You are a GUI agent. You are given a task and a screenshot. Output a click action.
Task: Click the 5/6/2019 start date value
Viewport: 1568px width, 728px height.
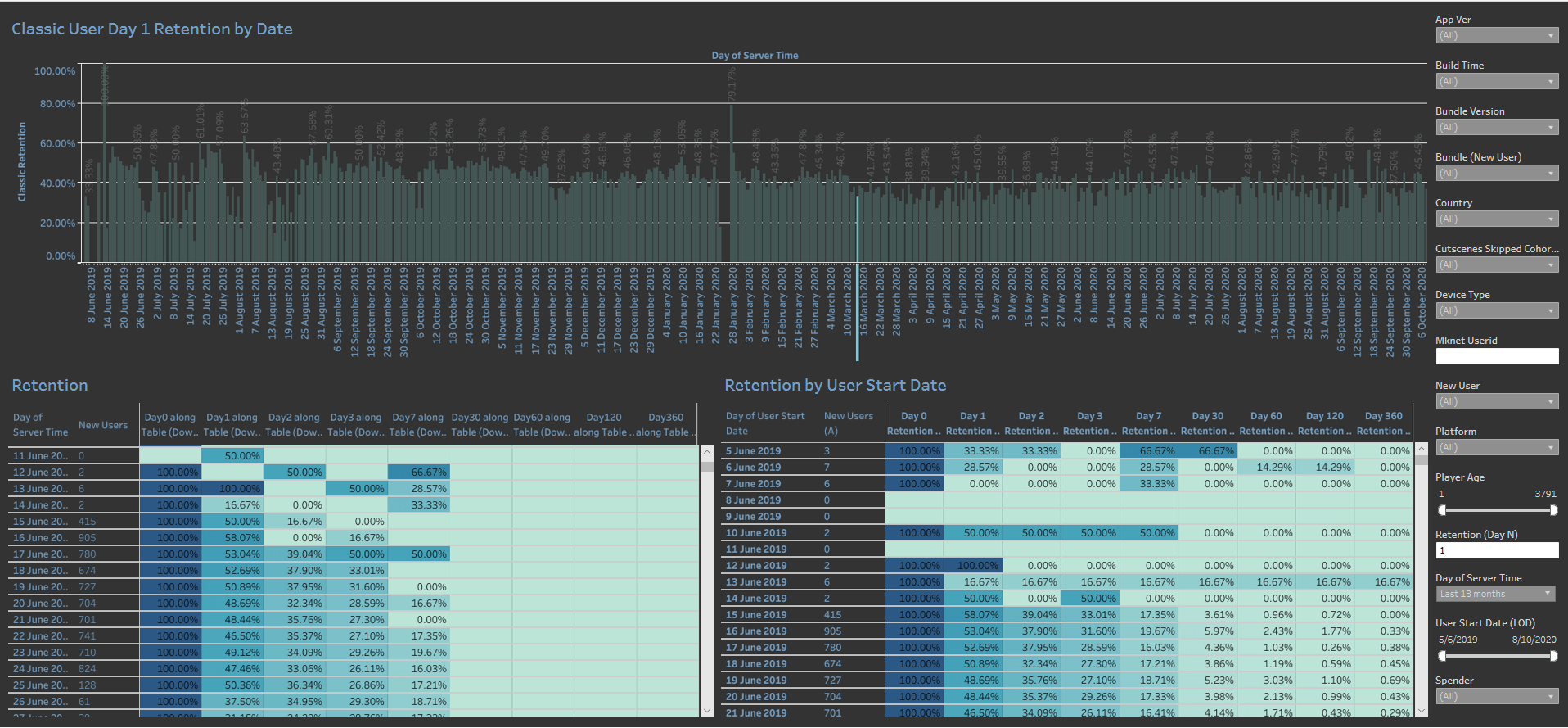point(1458,640)
